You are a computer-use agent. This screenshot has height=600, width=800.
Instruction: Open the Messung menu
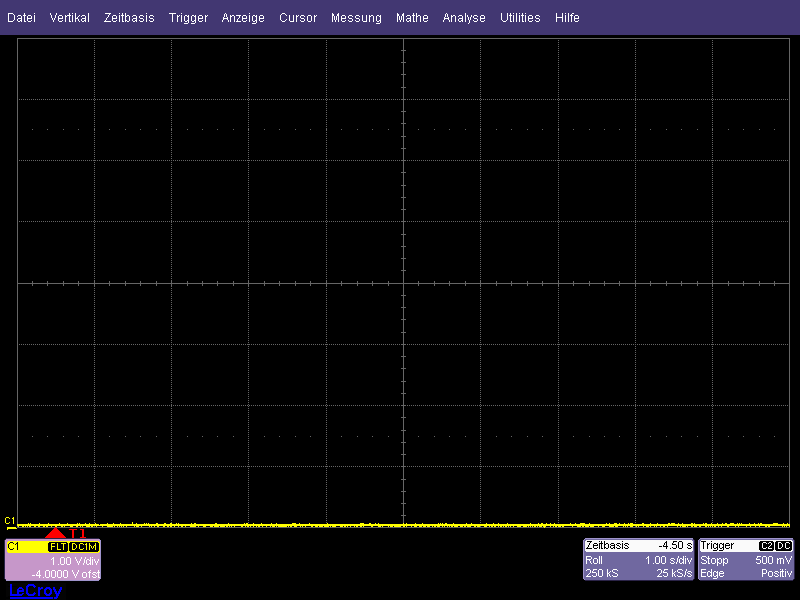point(356,18)
